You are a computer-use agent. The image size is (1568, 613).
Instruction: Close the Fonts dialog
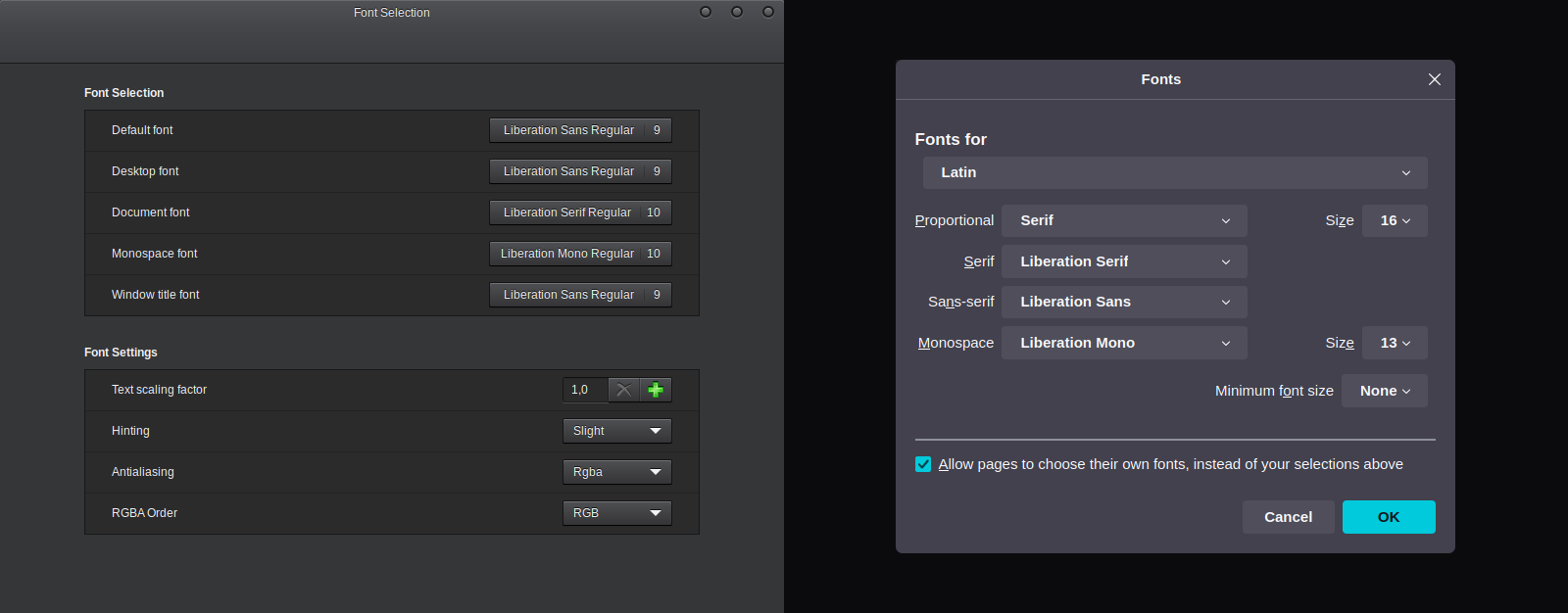click(1434, 79)
